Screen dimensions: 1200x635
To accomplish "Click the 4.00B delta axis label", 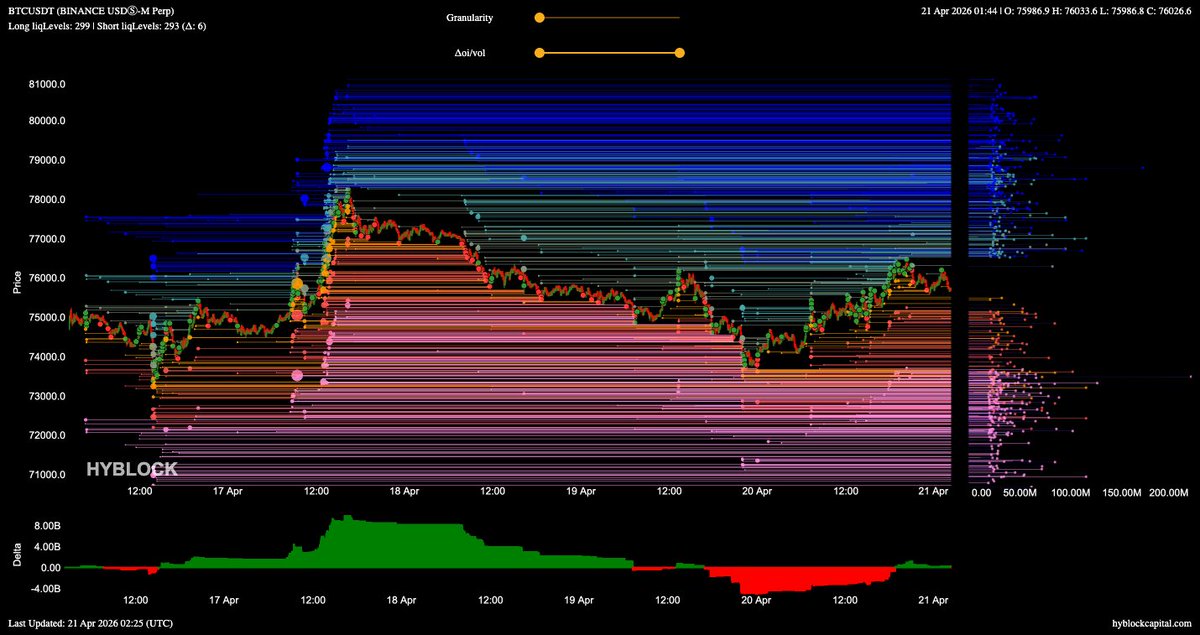I will pyautogui.click(x=48, y=547).
